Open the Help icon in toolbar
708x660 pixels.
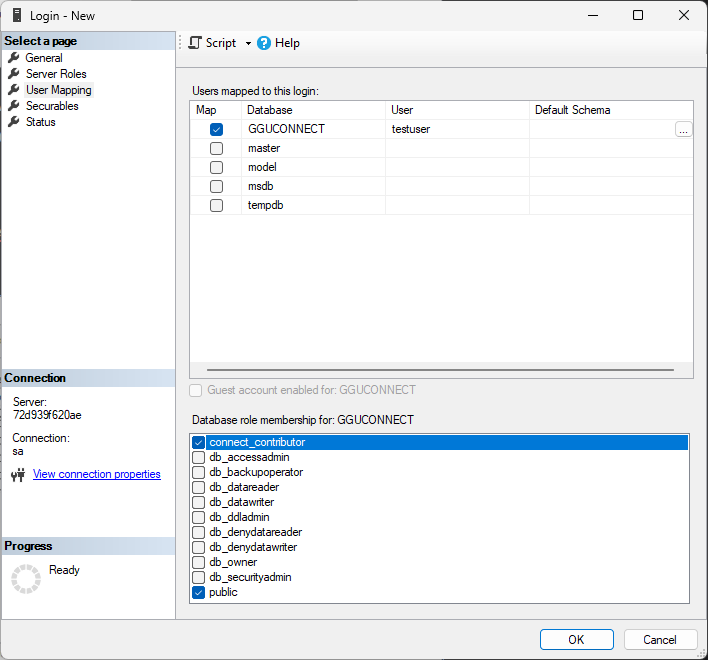[264, 43]
